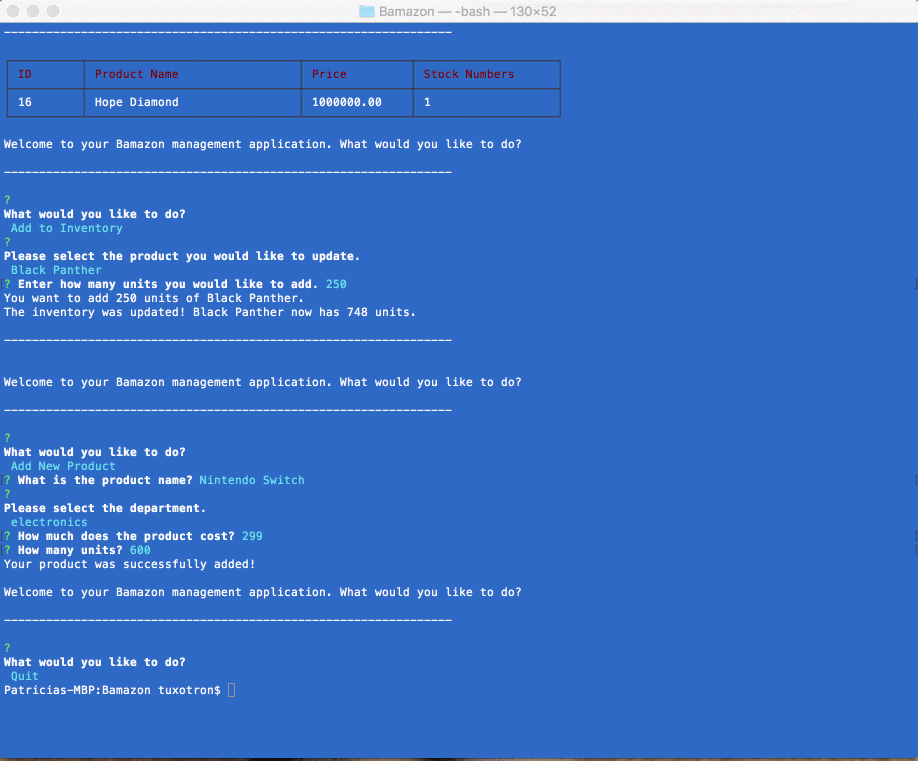
Task: Click the Black Panther selection text
Action: tap(56, 270)
